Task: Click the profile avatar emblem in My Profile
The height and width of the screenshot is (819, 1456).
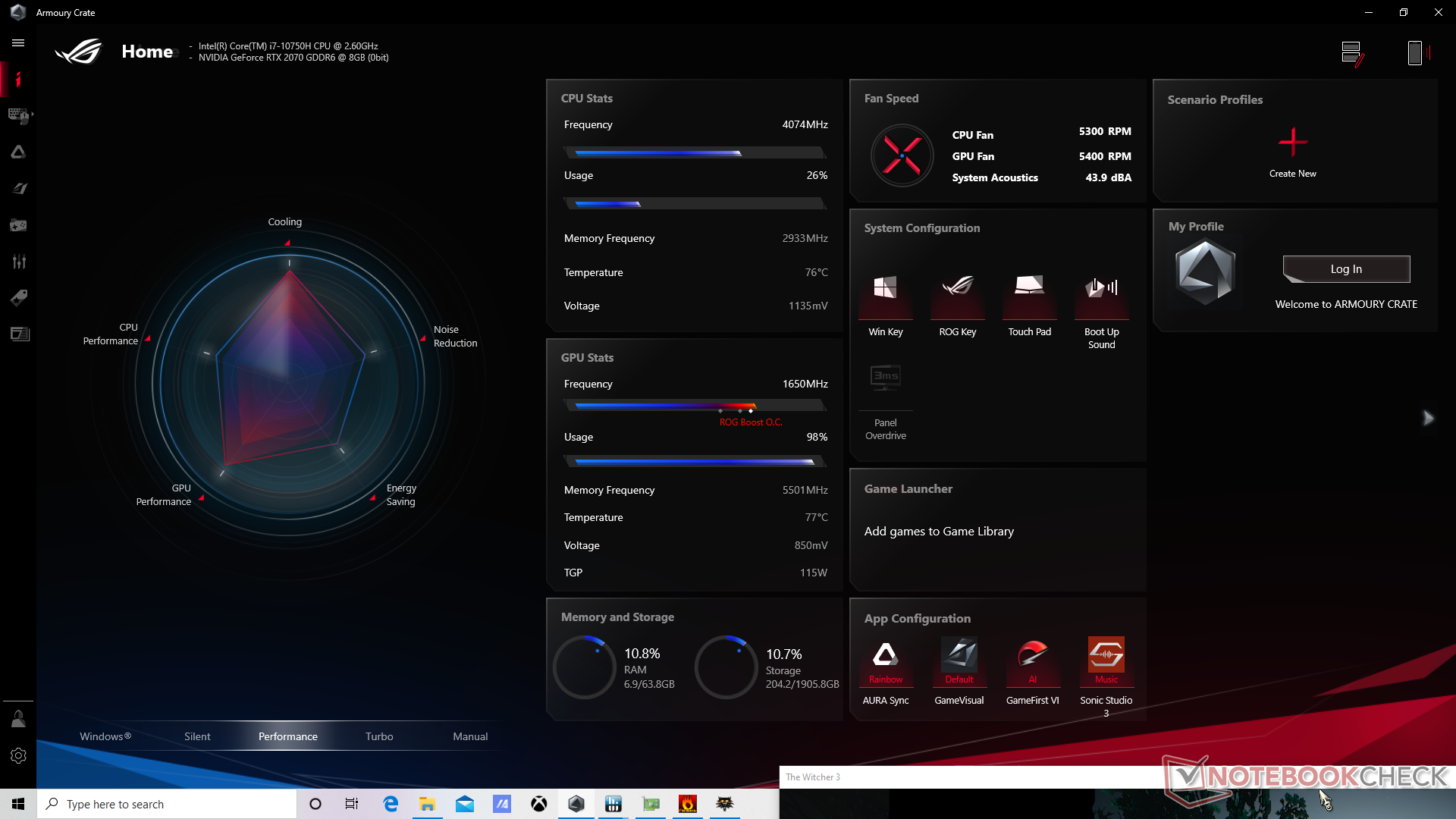Action: (1205, 271)
